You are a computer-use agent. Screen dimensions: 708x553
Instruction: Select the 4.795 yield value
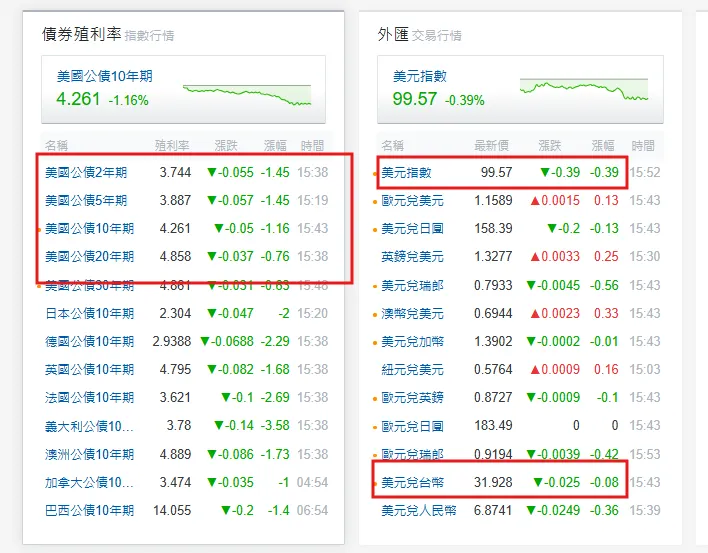(x=175, y=369)
